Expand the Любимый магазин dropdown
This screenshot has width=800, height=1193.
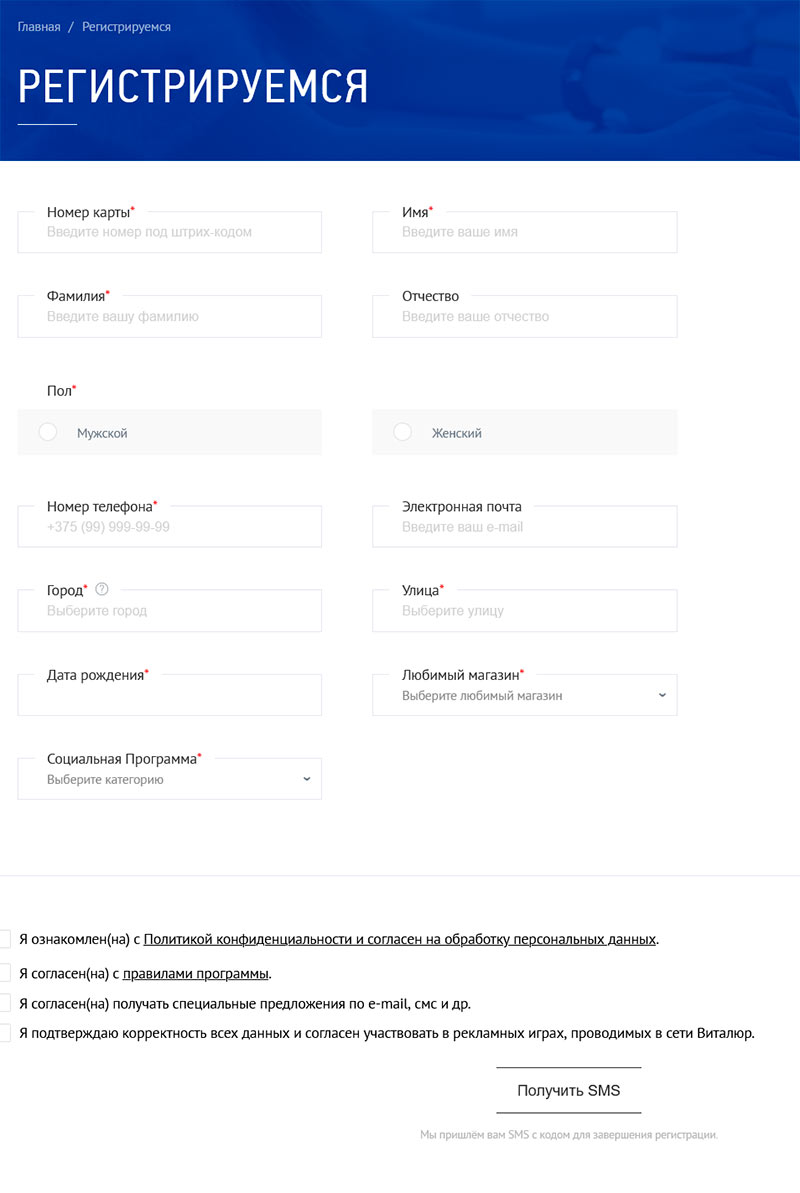[524, 696]
